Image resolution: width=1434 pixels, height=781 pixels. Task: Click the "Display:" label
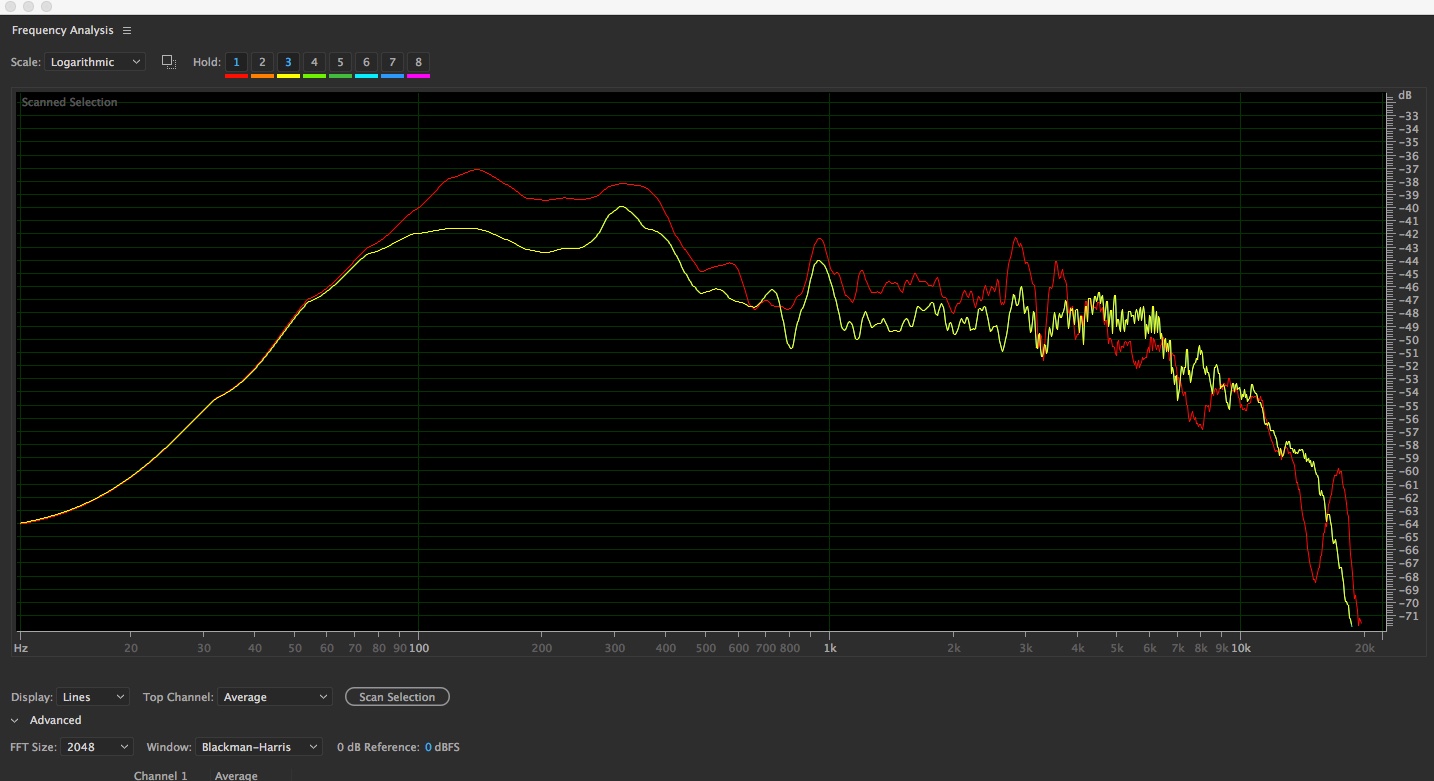[x=32, y=697]
